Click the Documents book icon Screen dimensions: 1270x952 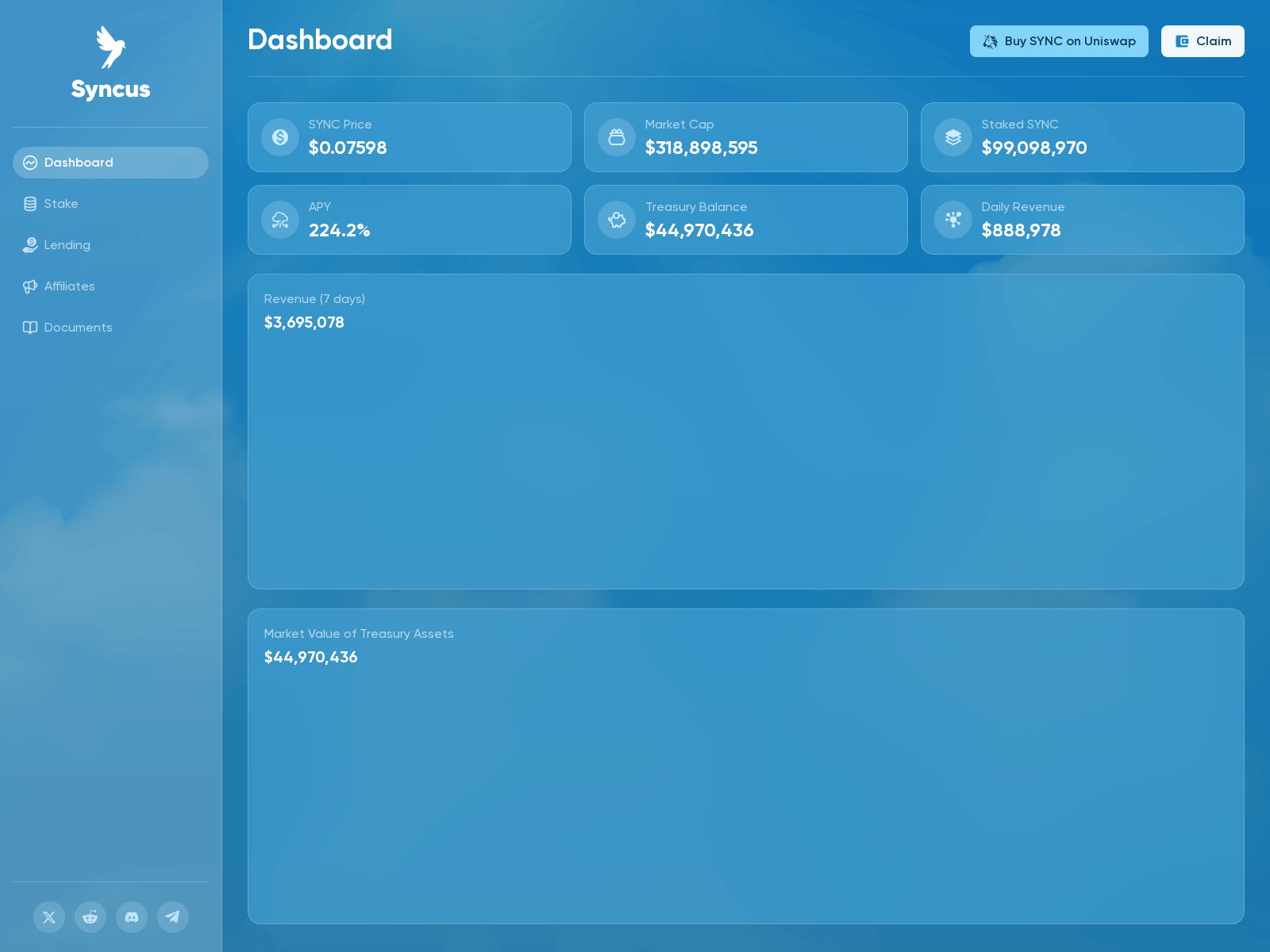[30, 328]
